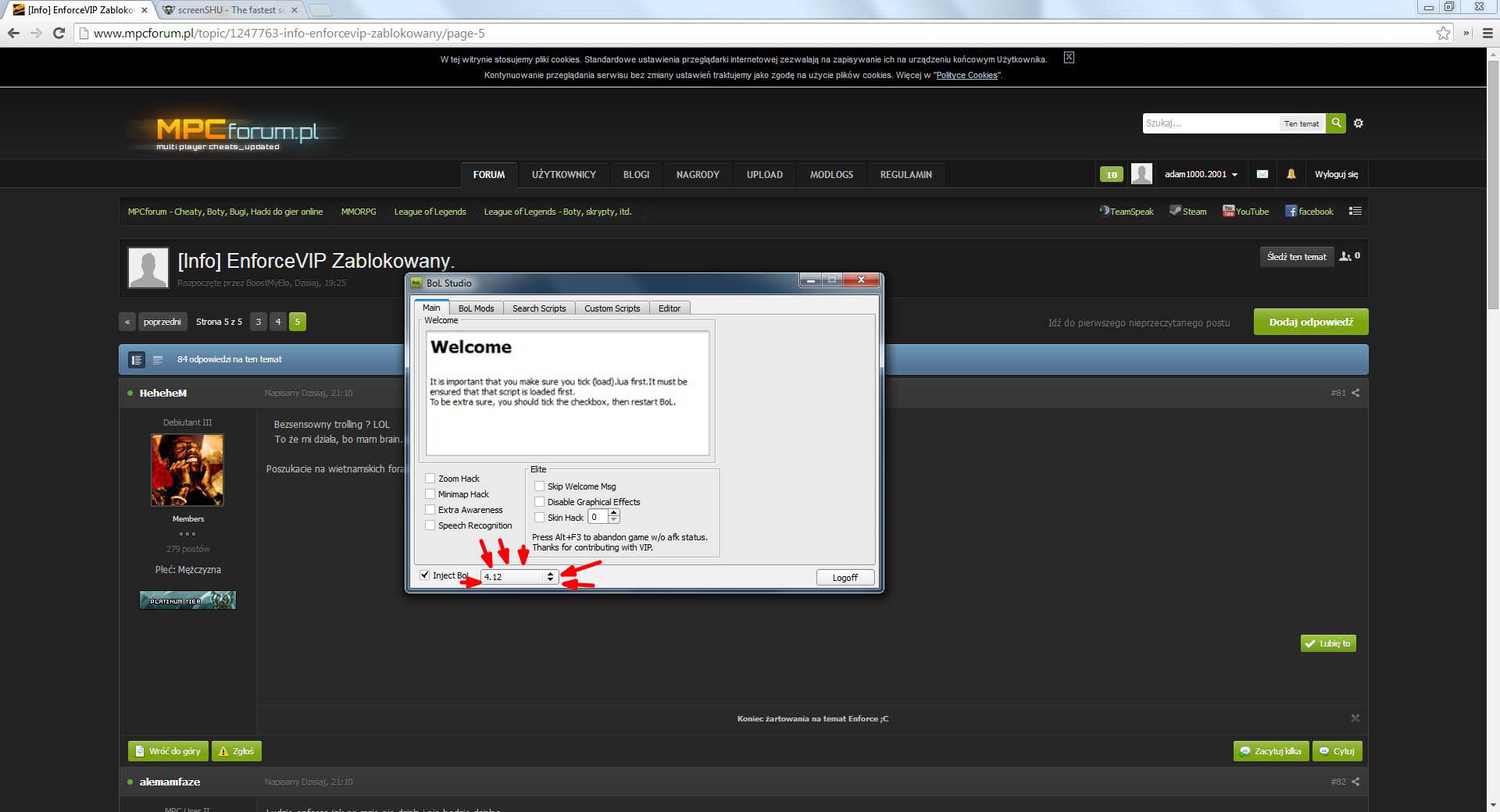Open the Steam link
Image resolution: width=1500 pixels, height=812 pixels.
click(1188, 212)
